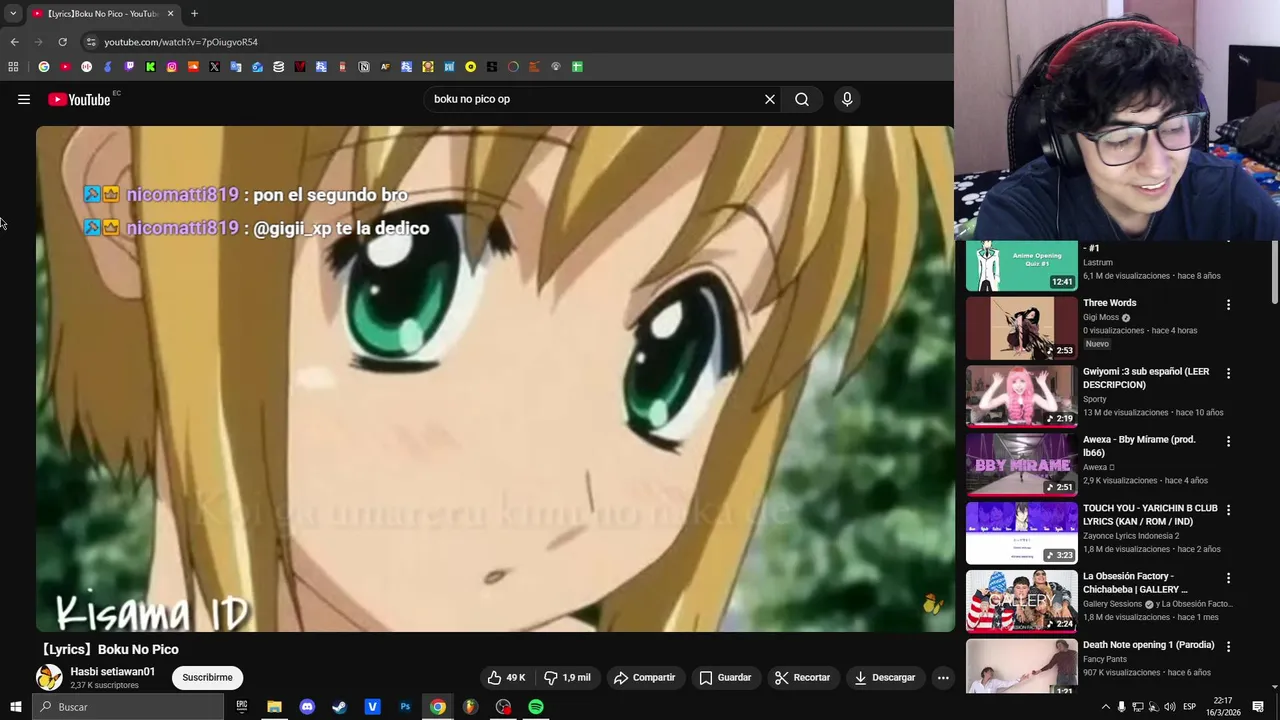
Task: Start voice search with the microphone icon
Action: coord(847,99)
